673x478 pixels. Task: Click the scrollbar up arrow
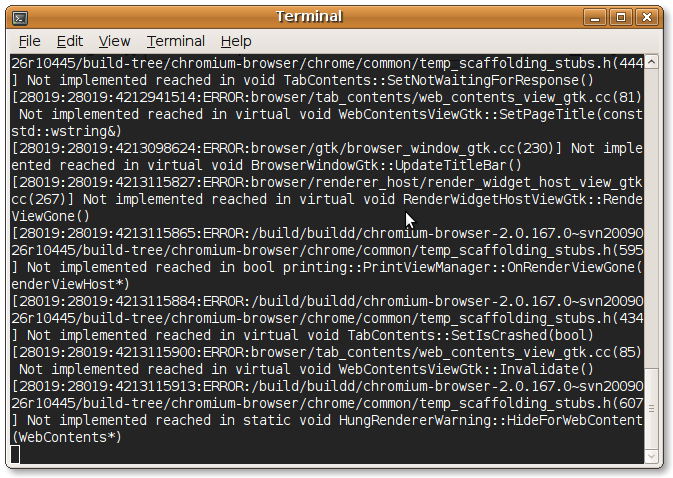tap(652, 62)
